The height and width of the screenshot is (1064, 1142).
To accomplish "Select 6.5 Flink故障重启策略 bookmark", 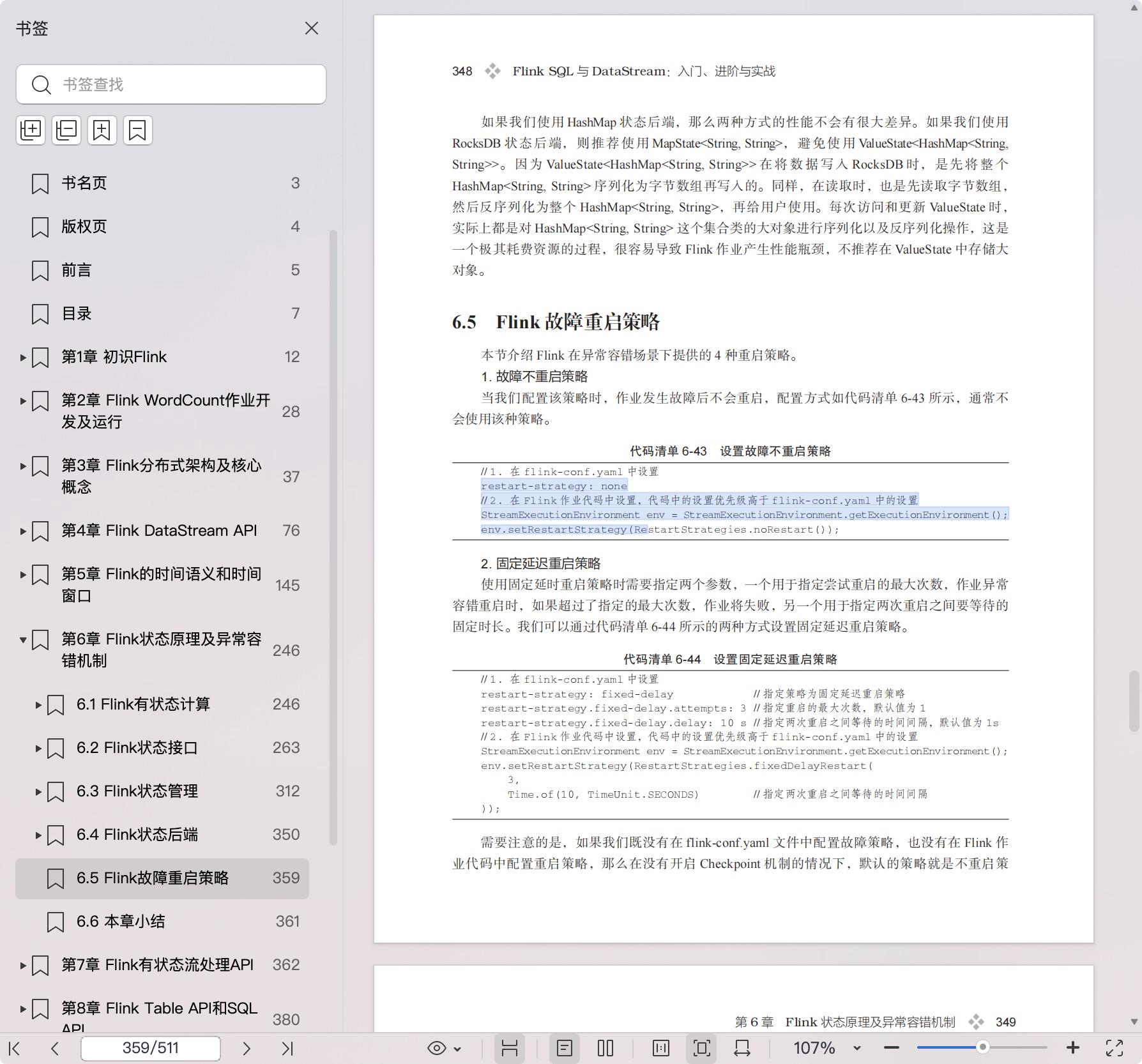I will coord(162,878).
